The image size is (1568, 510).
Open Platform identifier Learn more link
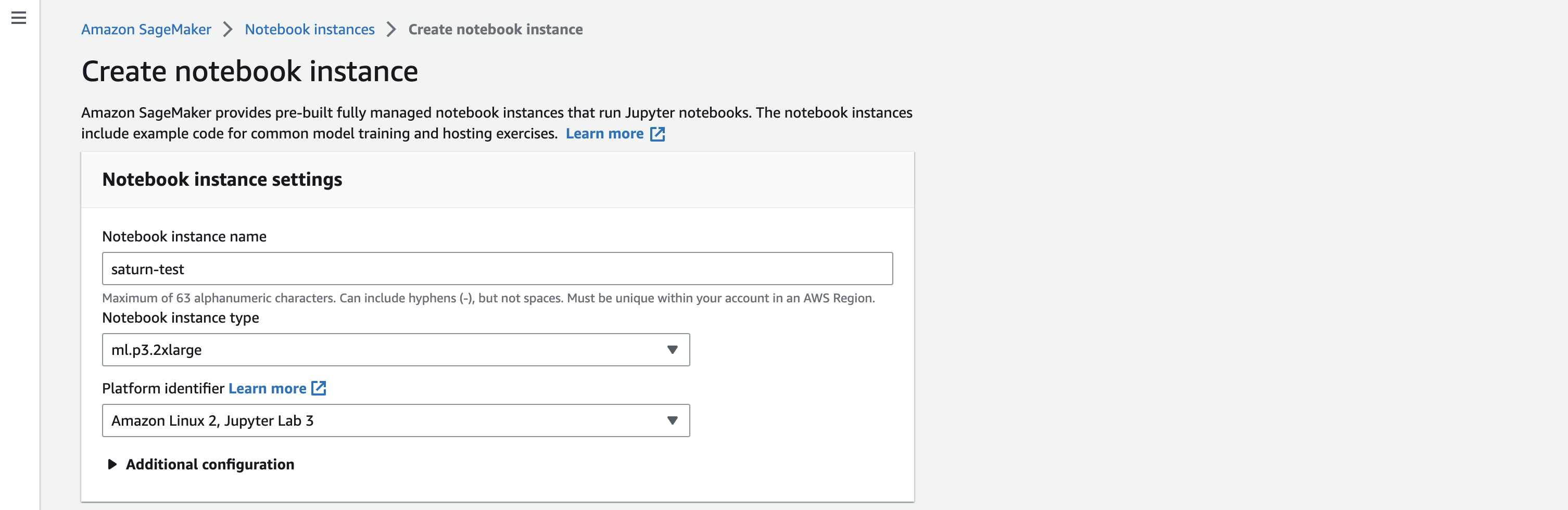pos(267,388)
